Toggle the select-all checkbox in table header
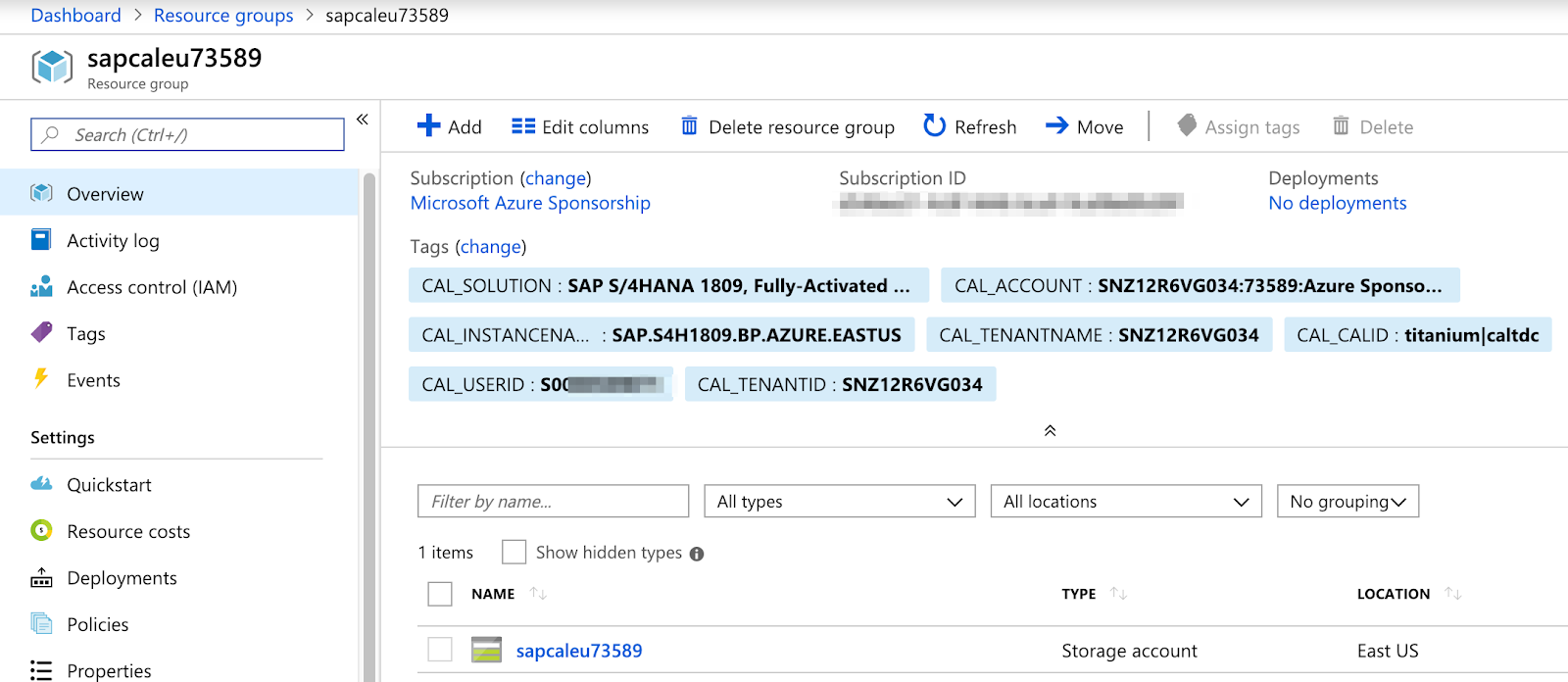Viewport: 1568px width, 682px height. point(440,594)
